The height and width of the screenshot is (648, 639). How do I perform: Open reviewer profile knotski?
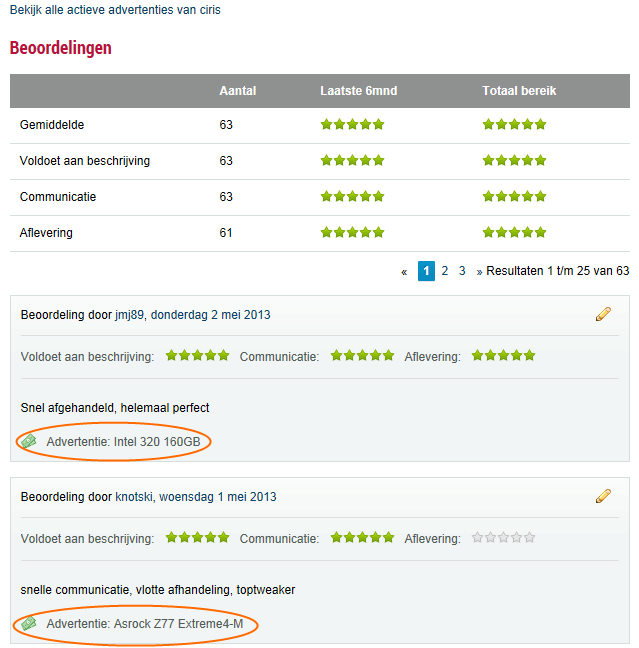[x=135, y=497]
